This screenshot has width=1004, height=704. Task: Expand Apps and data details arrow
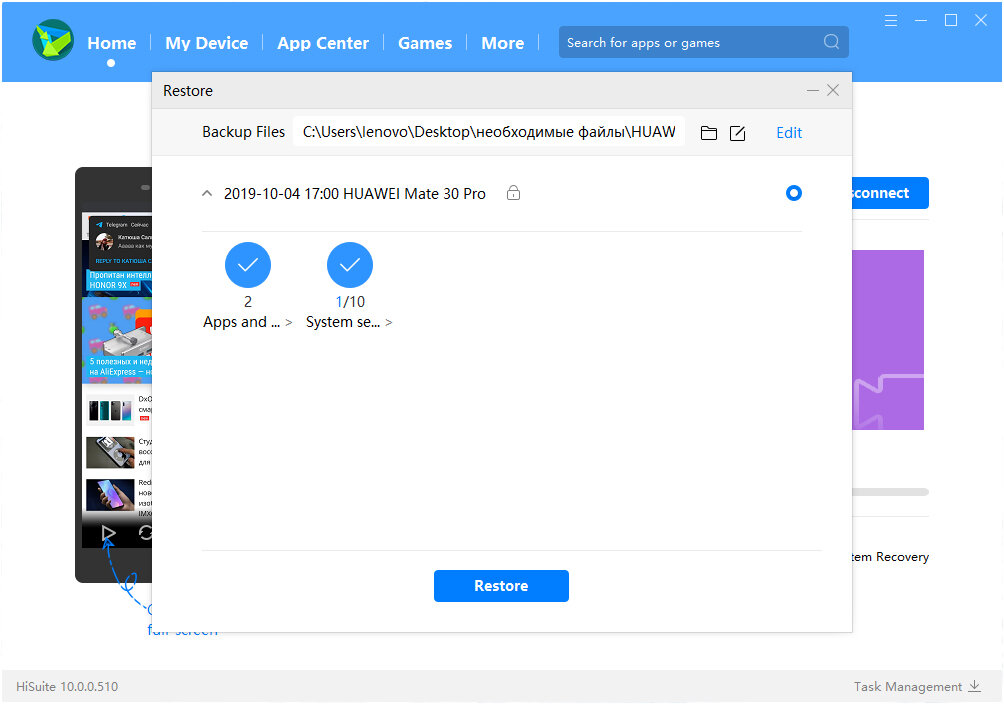click(289, 323)
